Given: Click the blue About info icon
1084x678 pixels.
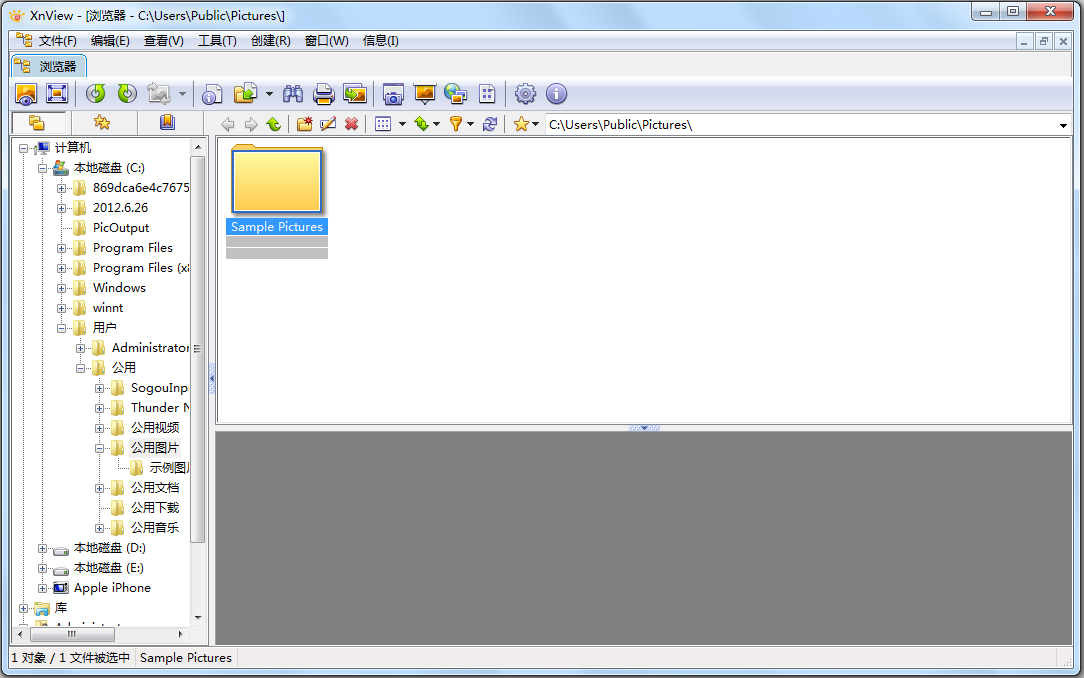Looking at the screenshot, I should (557, 94).
